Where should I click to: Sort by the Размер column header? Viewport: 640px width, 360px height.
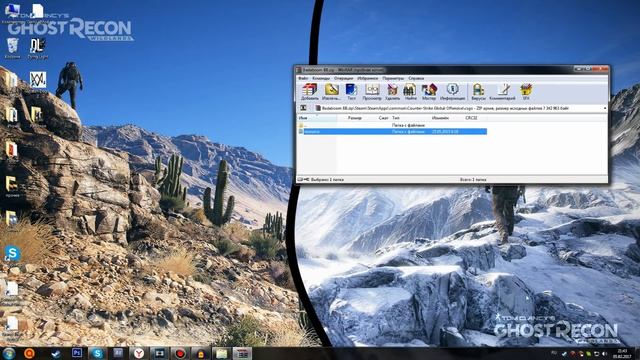[x=354, y=118]
